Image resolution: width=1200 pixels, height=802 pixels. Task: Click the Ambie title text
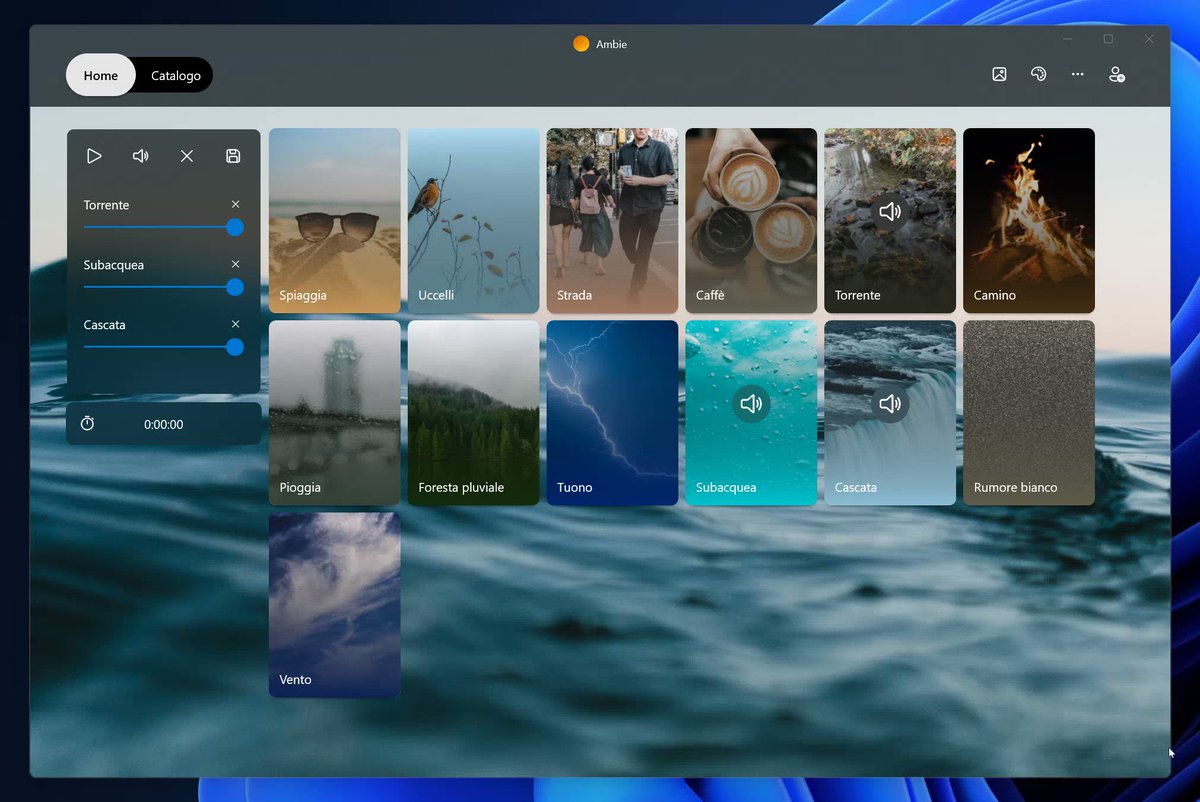(x=612, y=44)
